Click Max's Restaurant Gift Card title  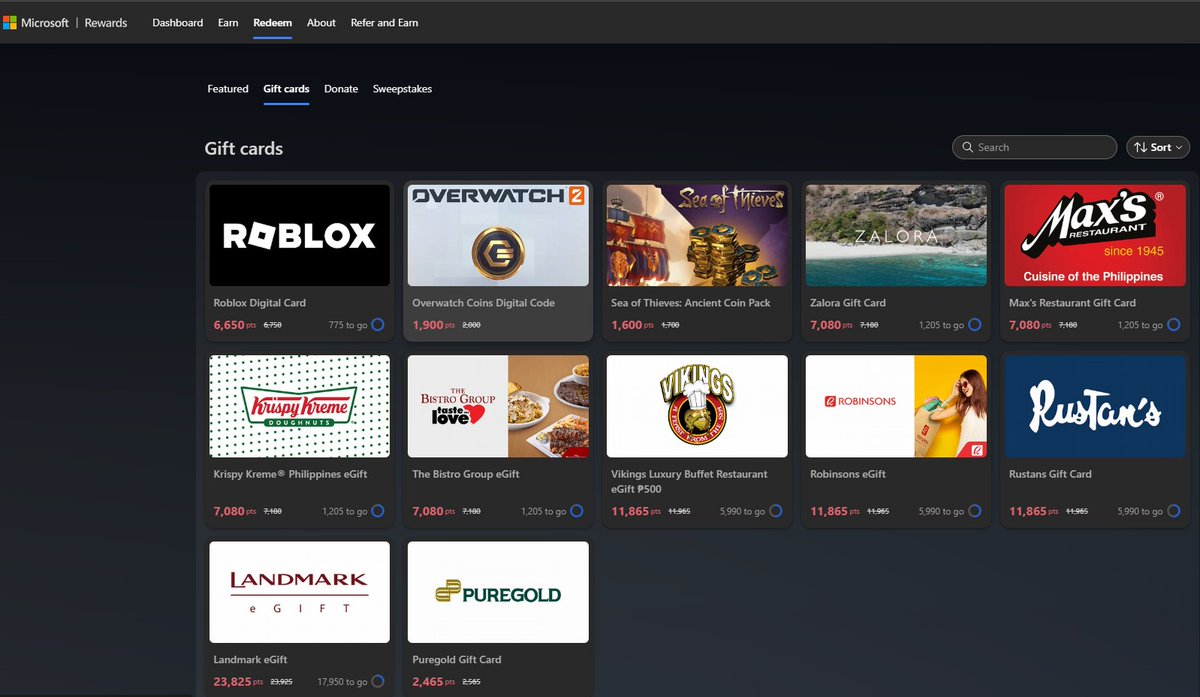click(x=1072, y=303)
